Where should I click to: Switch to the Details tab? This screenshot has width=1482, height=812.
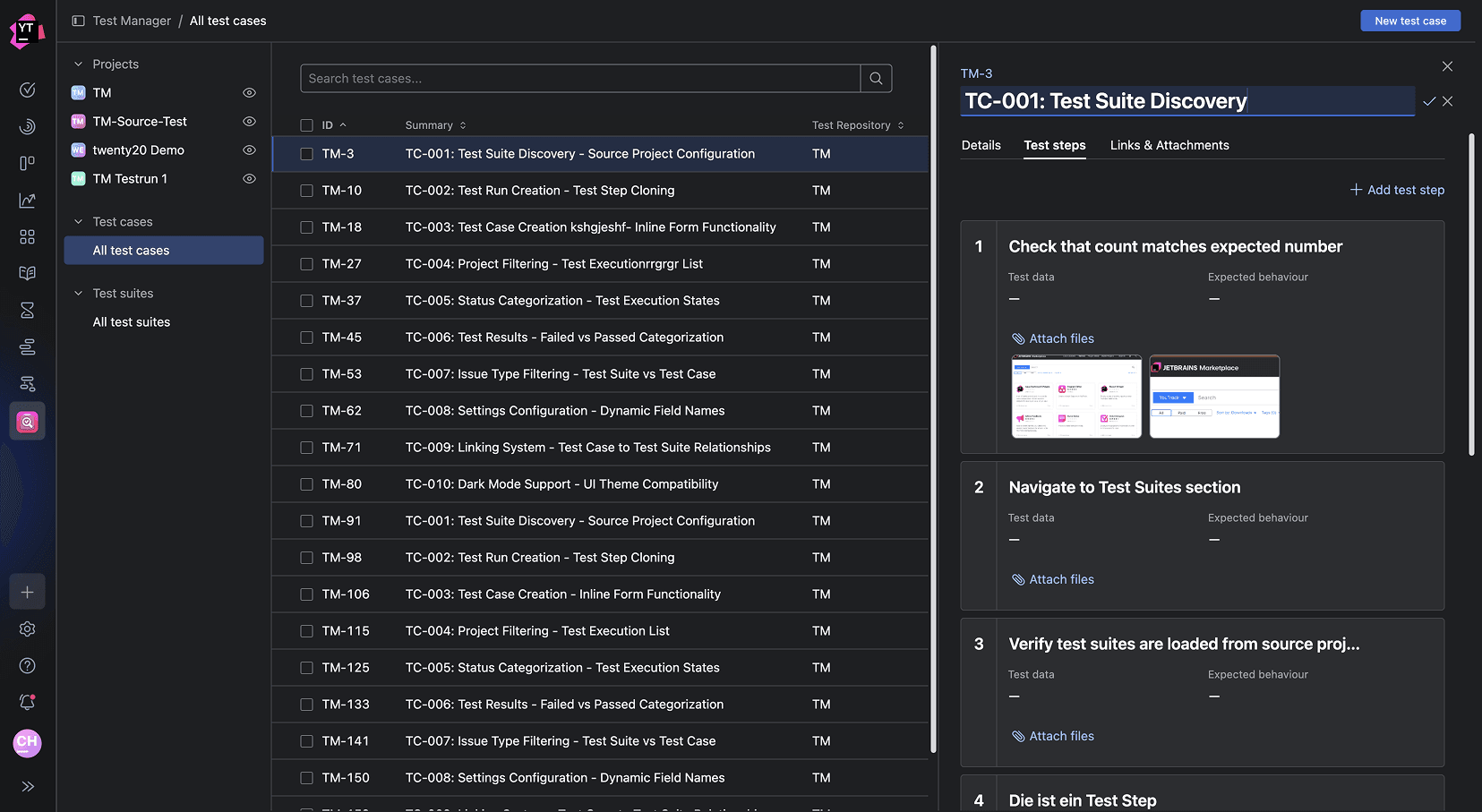981,145
